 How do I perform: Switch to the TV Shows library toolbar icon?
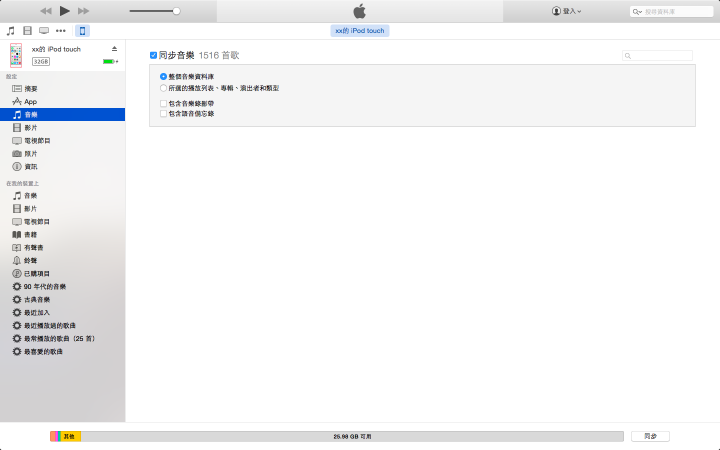pyautogui.click(x=44, y=31)
